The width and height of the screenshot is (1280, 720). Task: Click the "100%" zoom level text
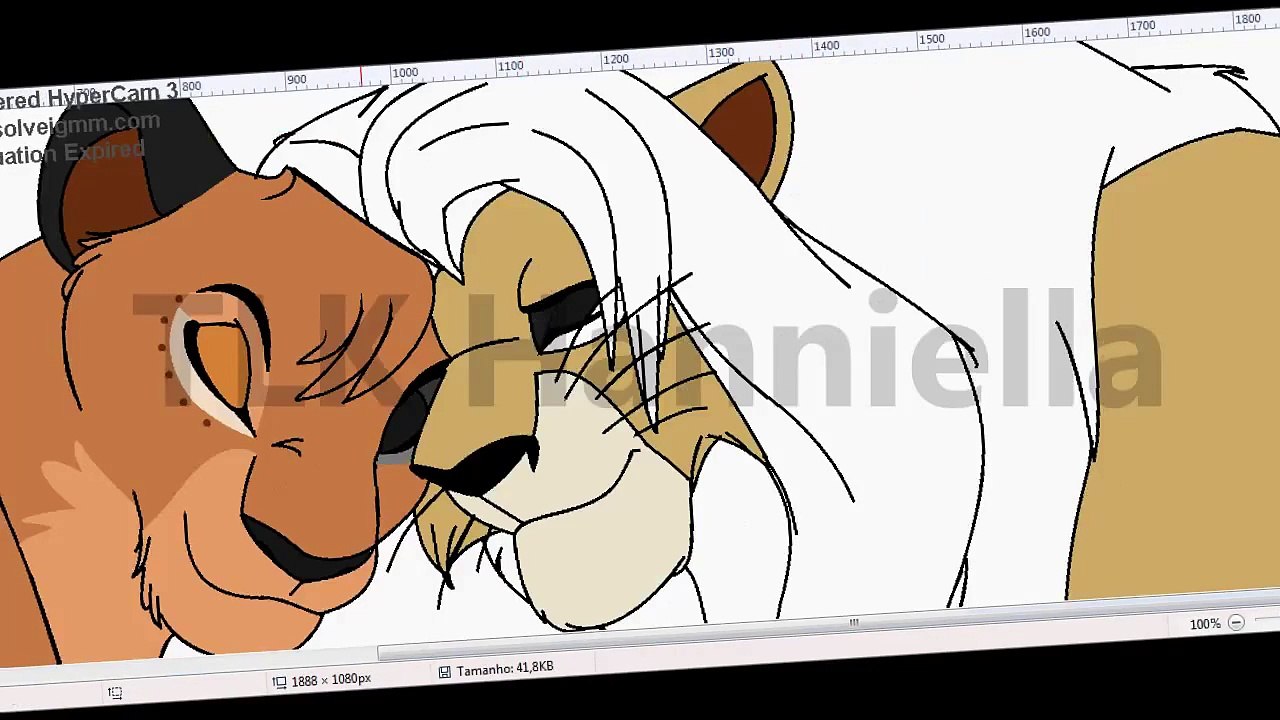1205,624
